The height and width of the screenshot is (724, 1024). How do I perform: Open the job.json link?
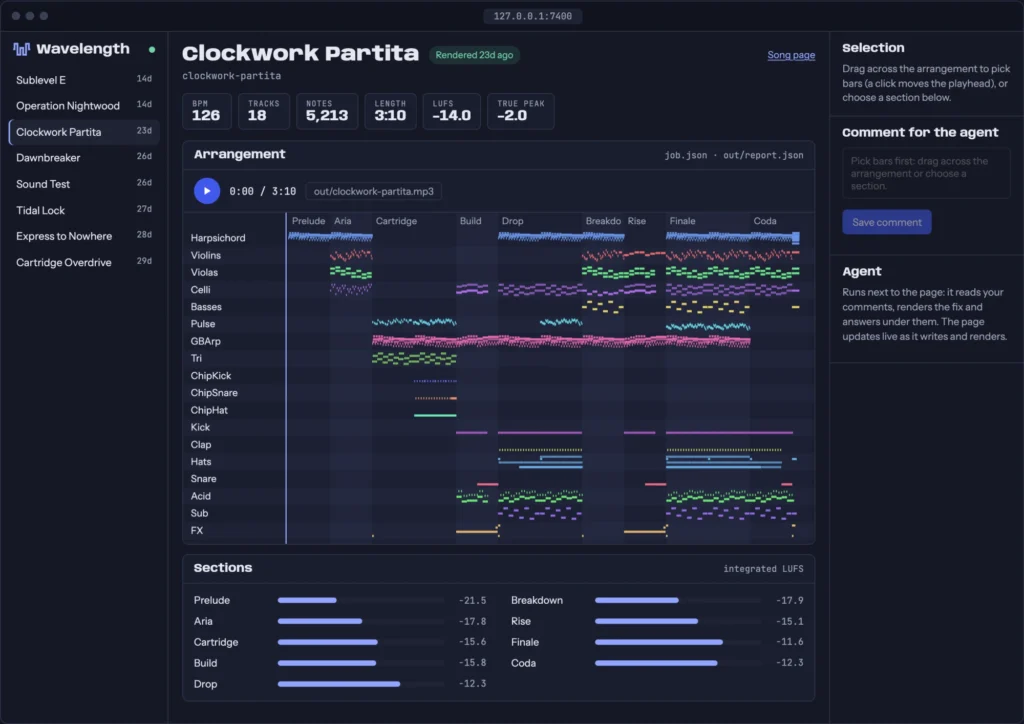(686, 155)
